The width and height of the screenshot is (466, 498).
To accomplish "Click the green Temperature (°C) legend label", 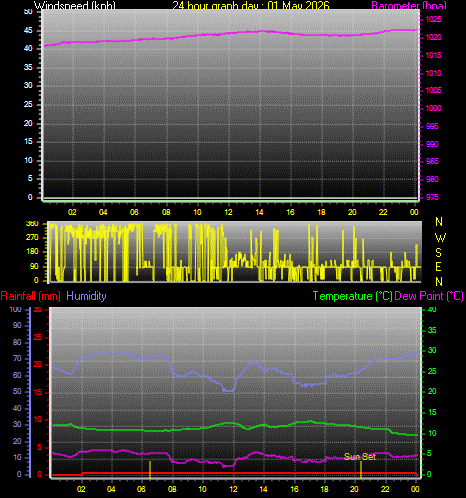I will (x=352, y=296).
